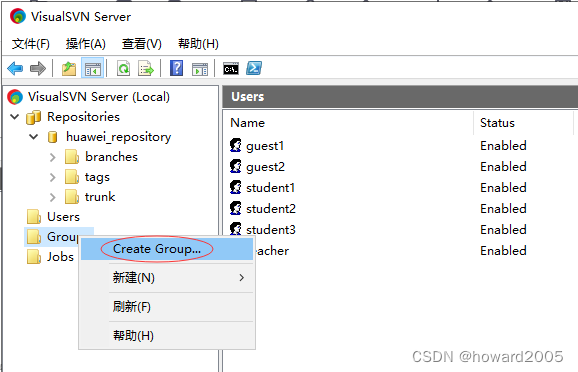Click the huawei_repository cylinder icon

(53, 137)
